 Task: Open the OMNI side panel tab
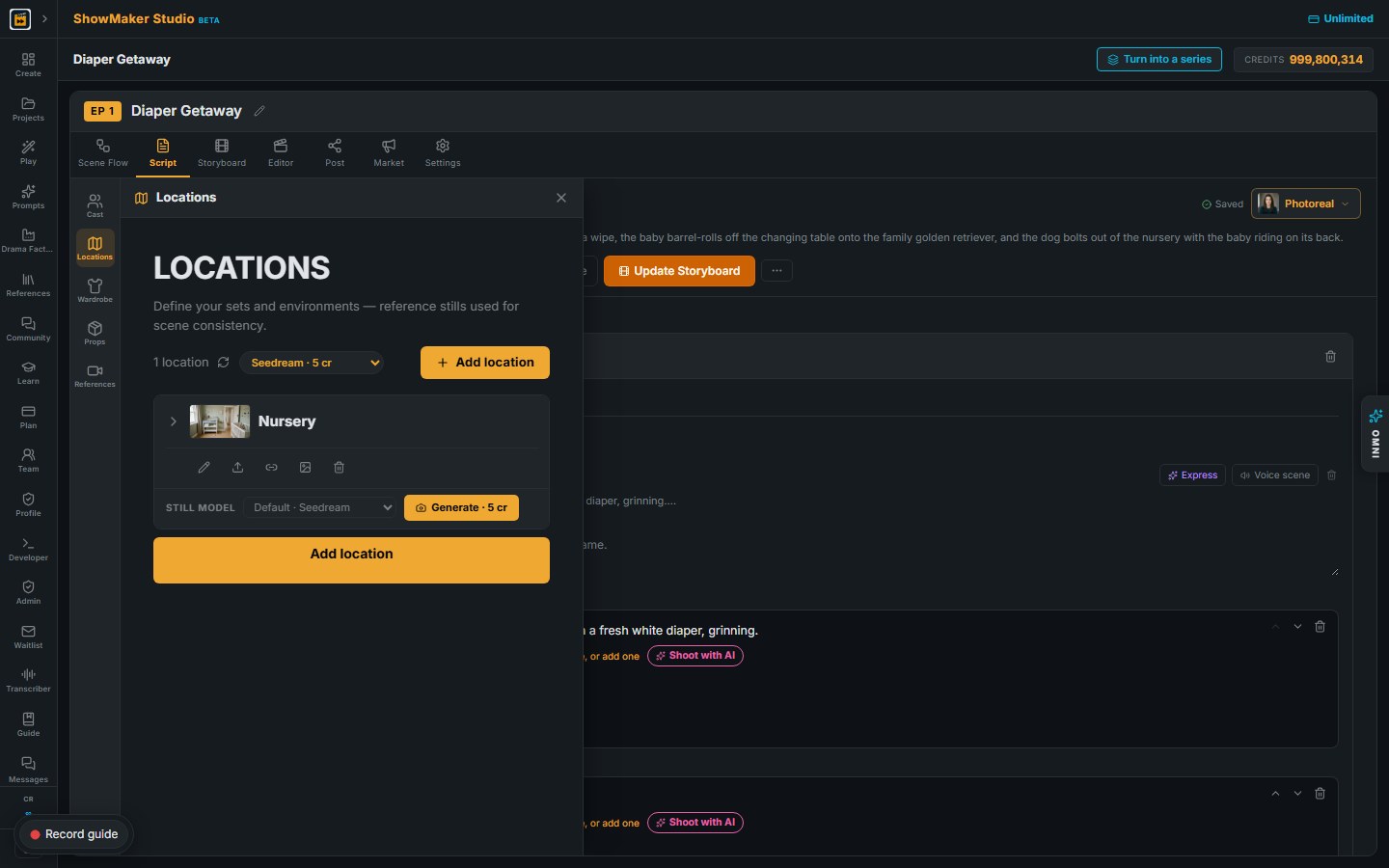coord(1375,434)
